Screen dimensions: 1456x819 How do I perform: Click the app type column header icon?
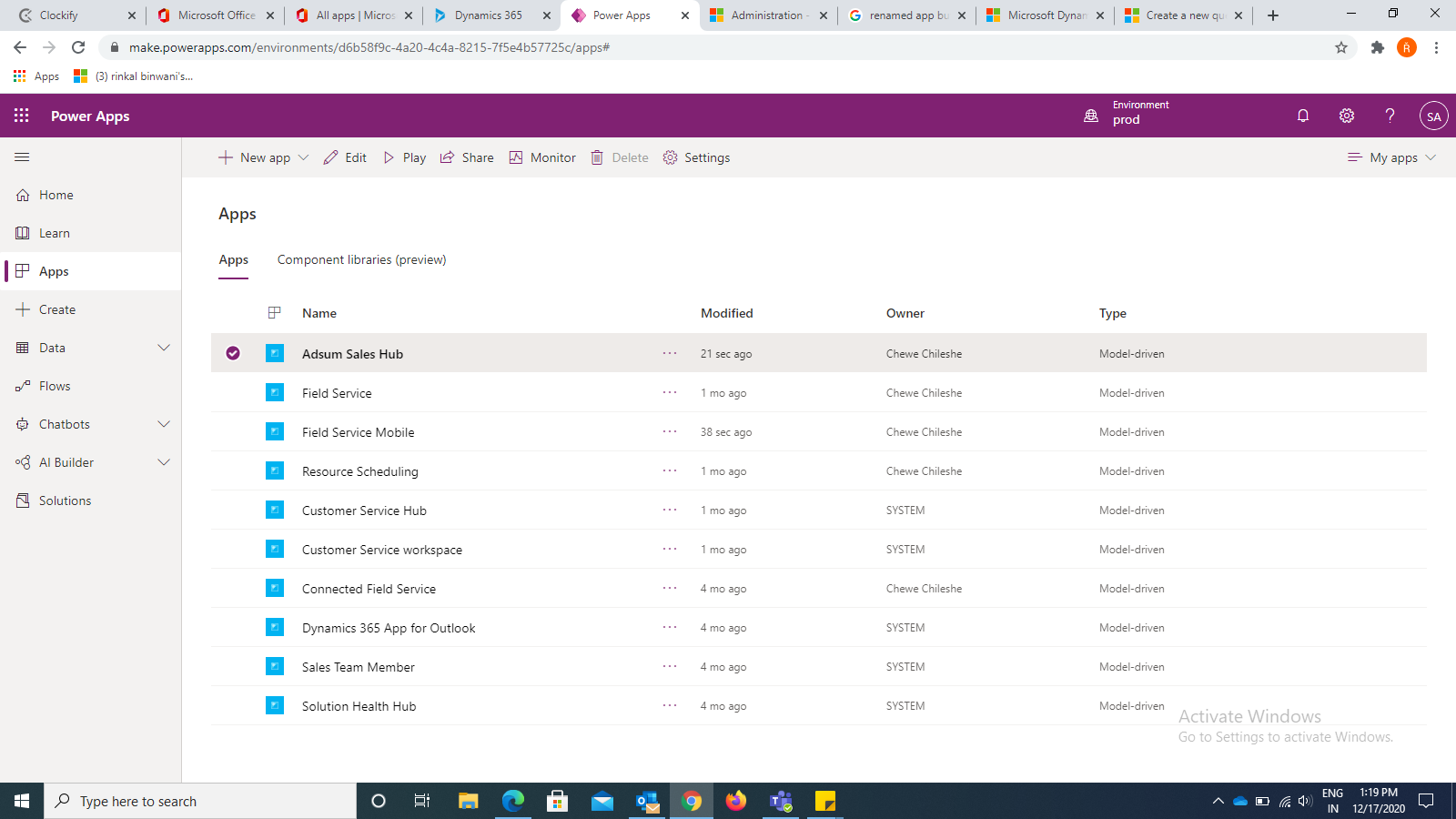pos(274,313)
